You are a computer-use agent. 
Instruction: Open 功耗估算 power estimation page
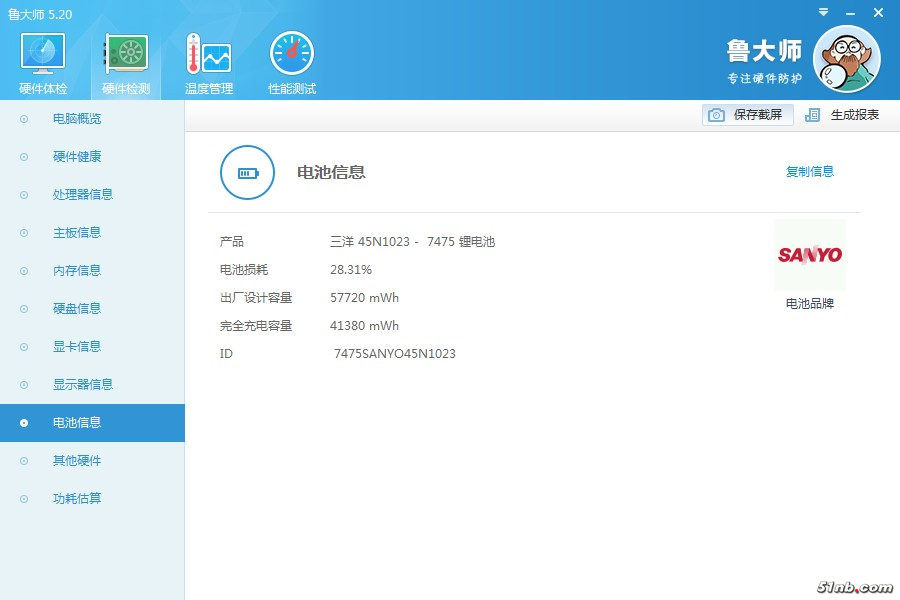[77, 499]
